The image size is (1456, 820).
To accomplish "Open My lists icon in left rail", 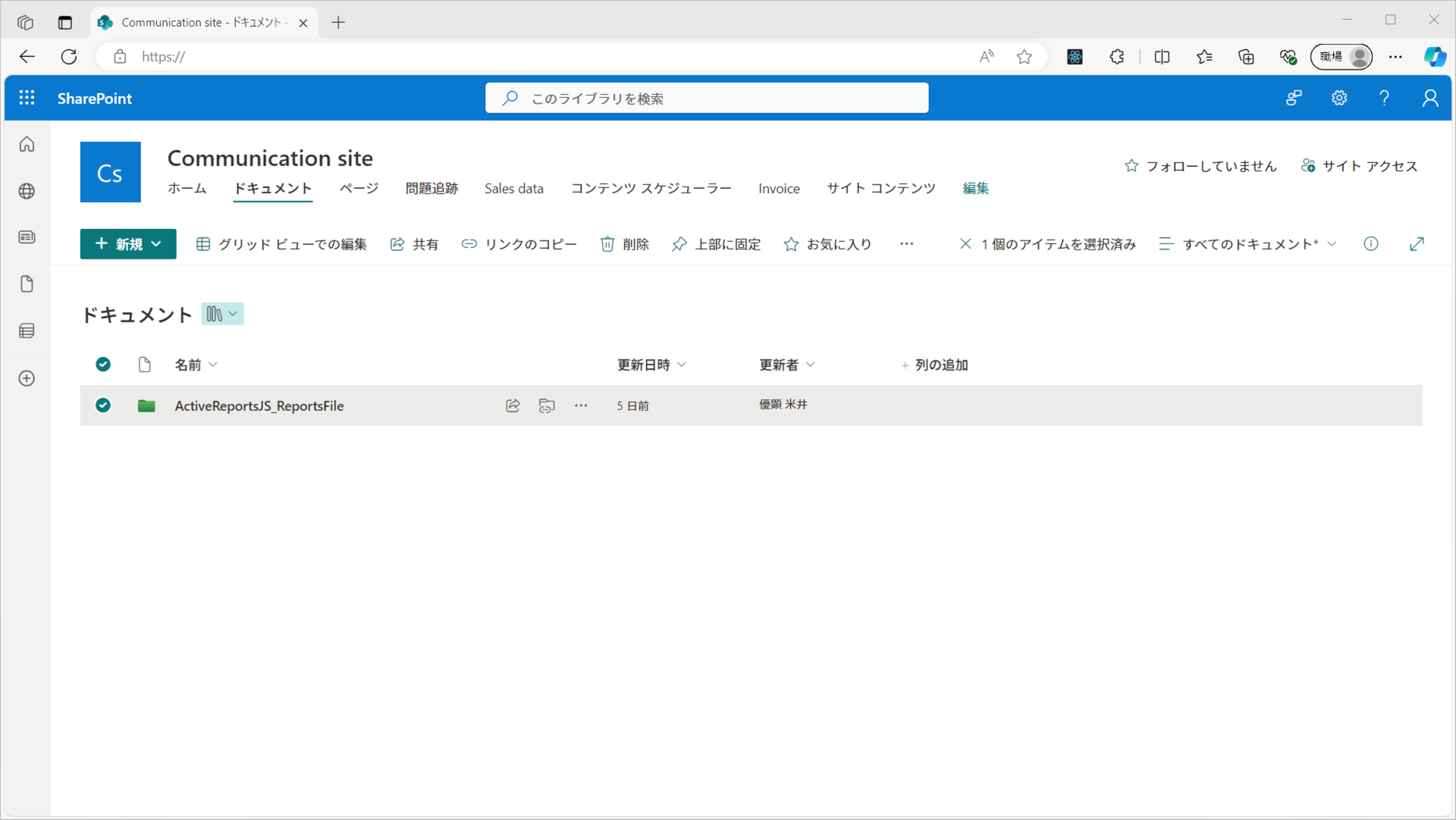I will 27,331.
